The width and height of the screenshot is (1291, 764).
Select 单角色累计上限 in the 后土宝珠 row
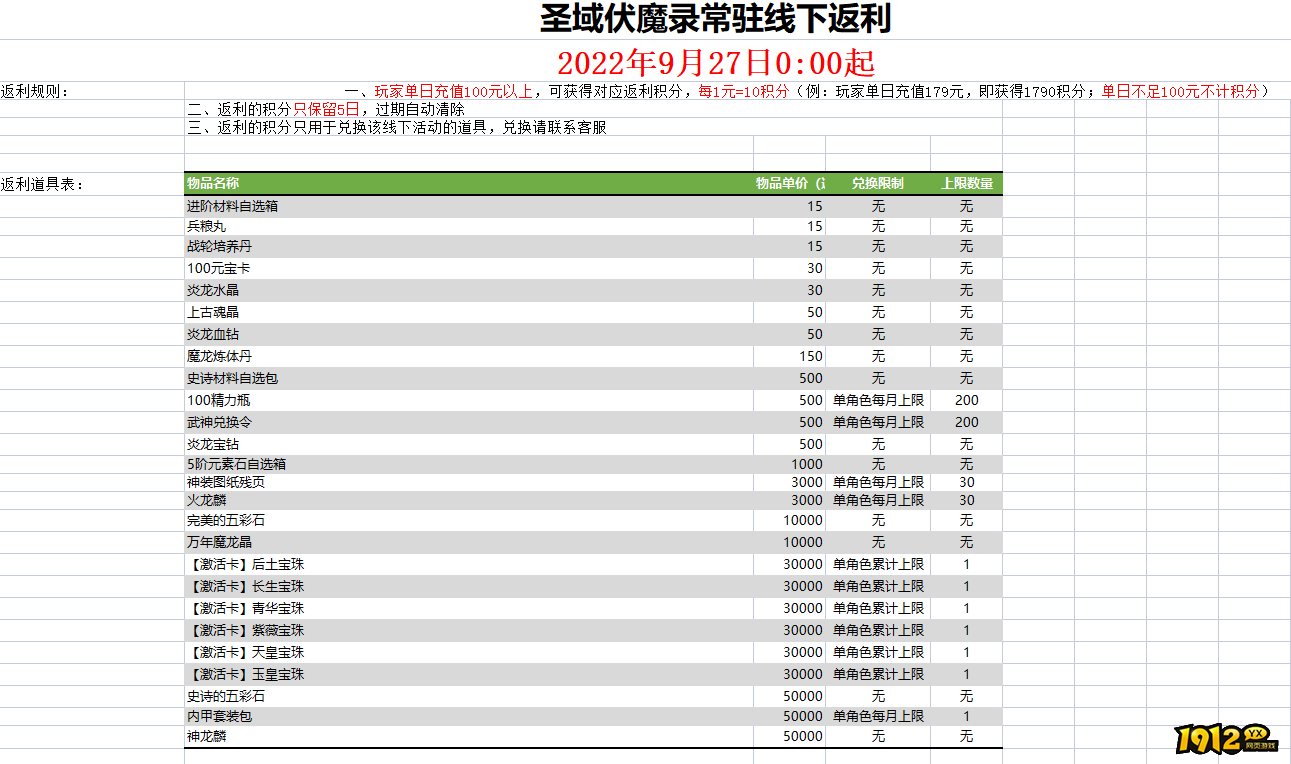(x=878, y=564)
